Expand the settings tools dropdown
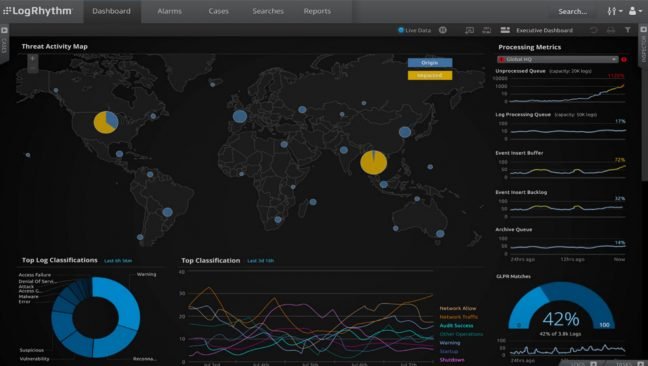The width and height of the screenshot is (648, 366). 615,11
